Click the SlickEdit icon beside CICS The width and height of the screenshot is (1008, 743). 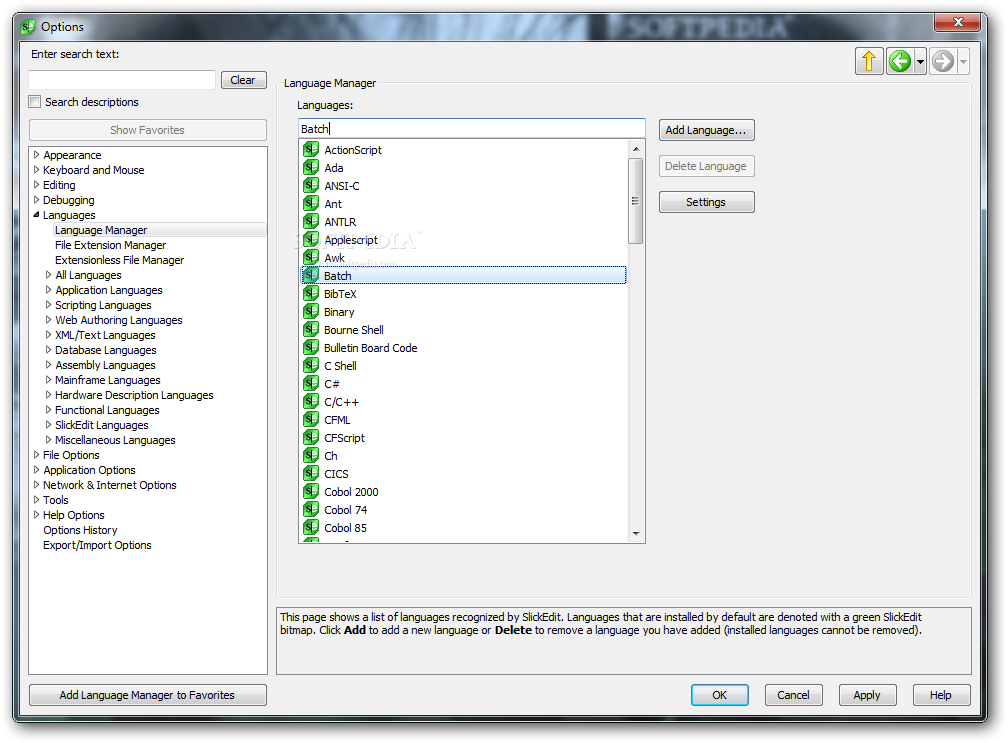311,473
